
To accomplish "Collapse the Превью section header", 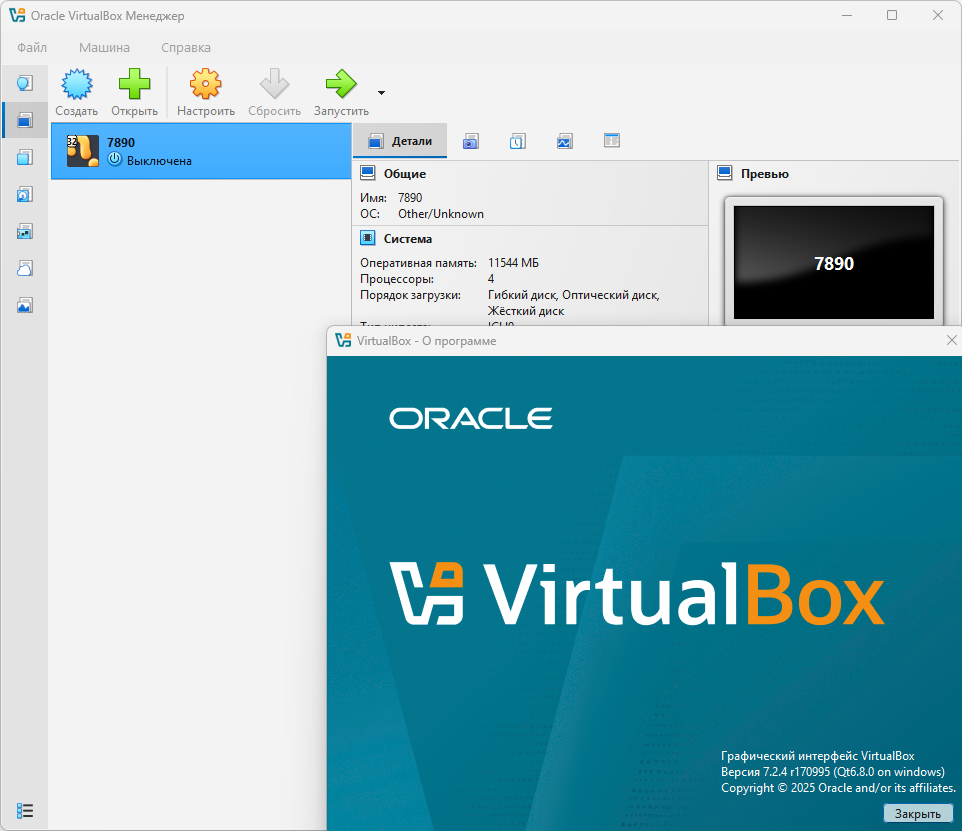I will [x=764, y=174].
